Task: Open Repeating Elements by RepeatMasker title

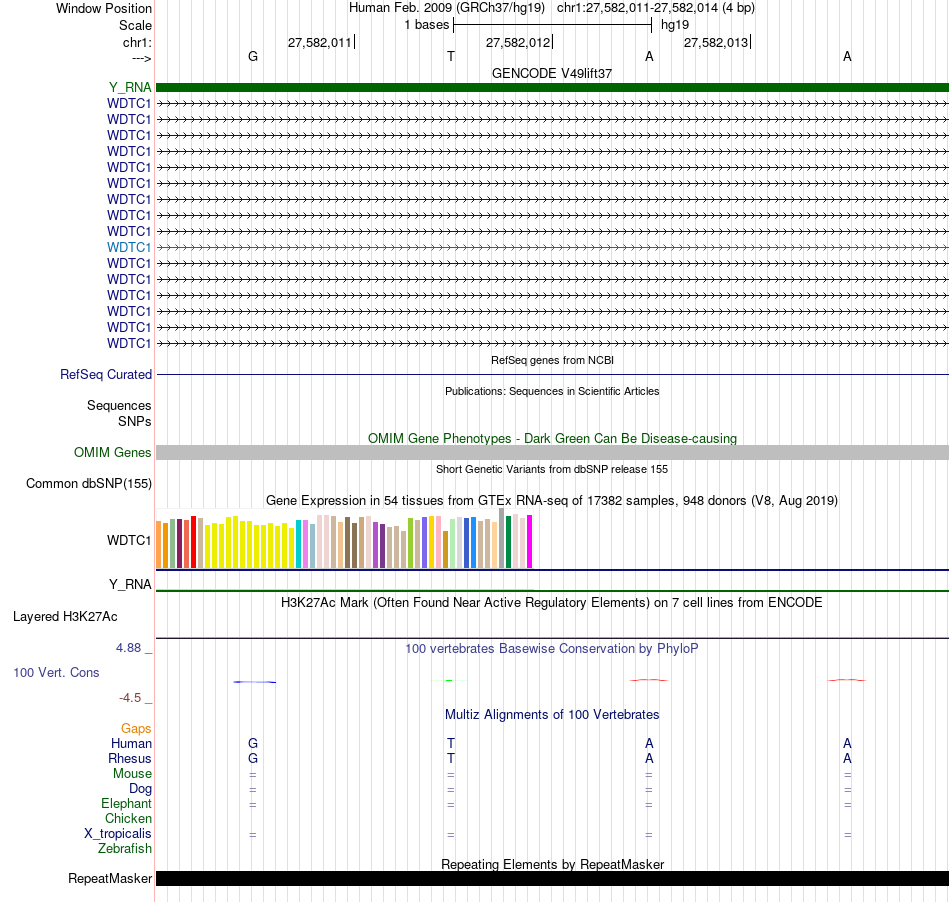Action: point(552,864)
